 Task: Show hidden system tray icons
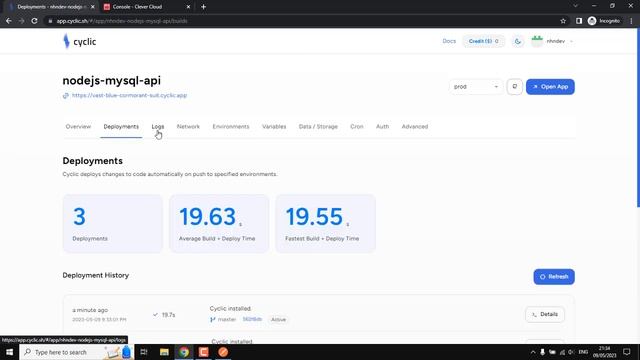(x=533, y=352)
